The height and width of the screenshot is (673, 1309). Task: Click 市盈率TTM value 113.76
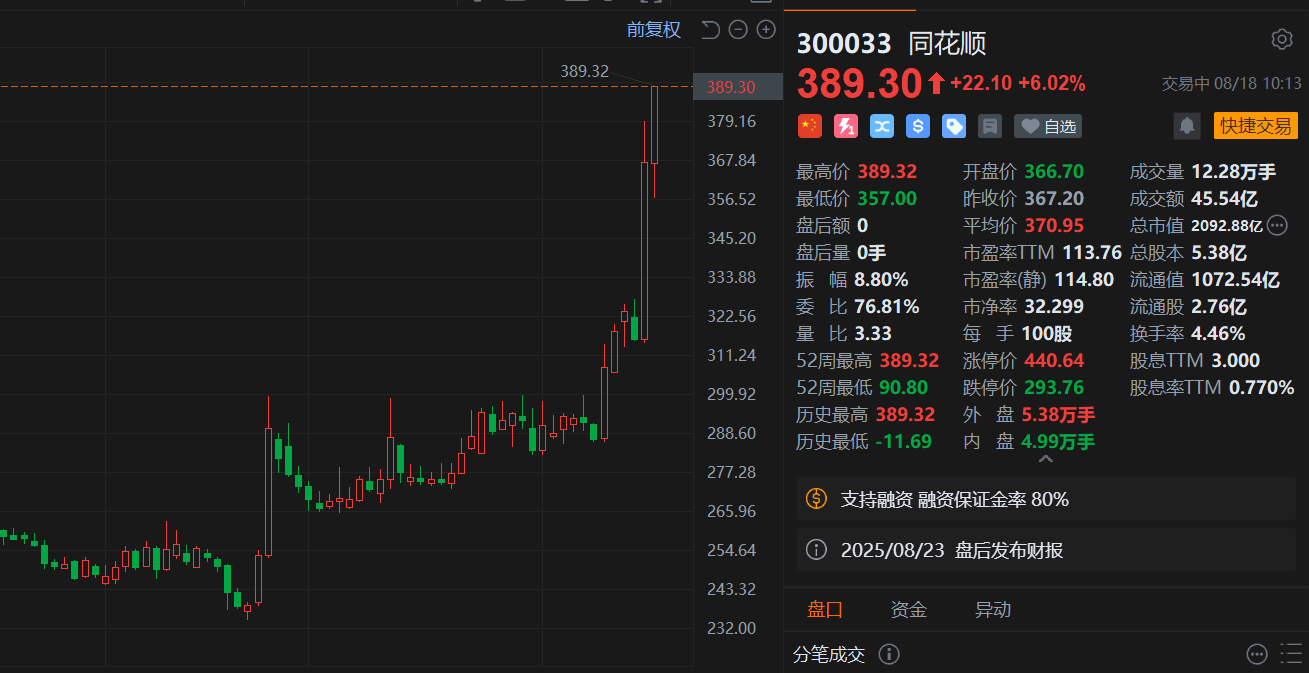pos(1091,252)
